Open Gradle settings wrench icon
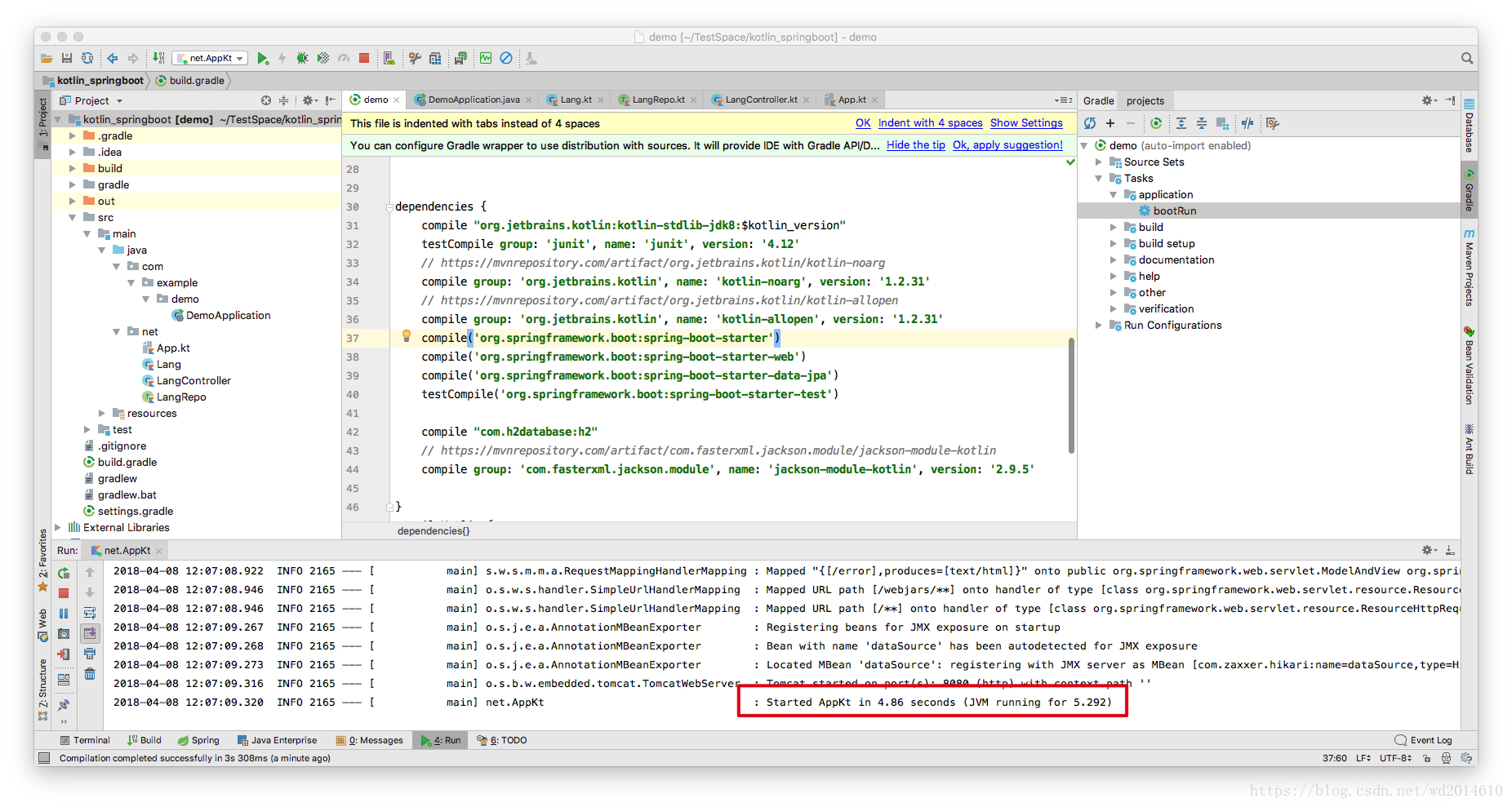The width and height of the screenshot is (1512, 807). [1272, 123]
